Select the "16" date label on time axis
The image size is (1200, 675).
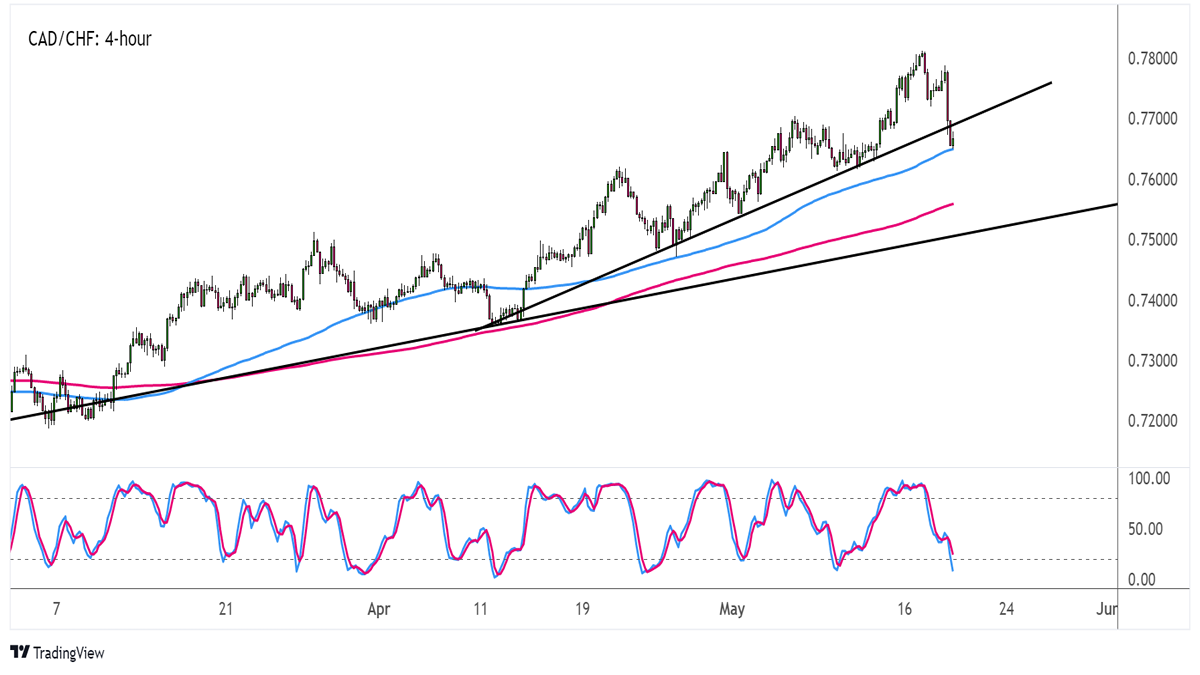905,609
